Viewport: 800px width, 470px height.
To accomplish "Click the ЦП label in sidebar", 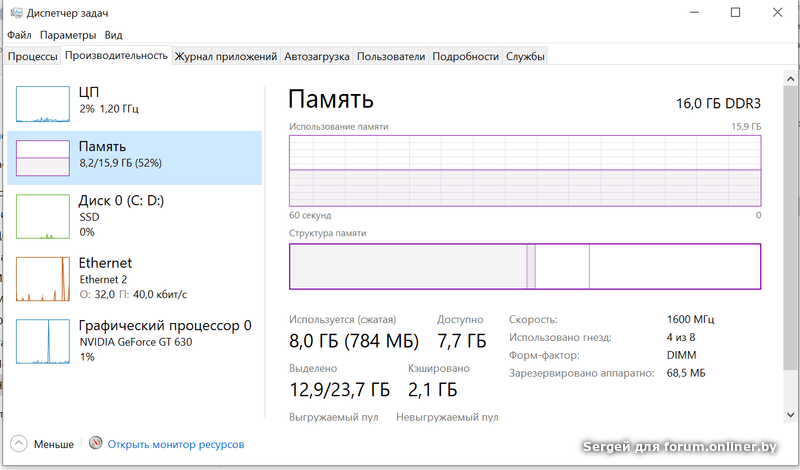I will (89, 92).
